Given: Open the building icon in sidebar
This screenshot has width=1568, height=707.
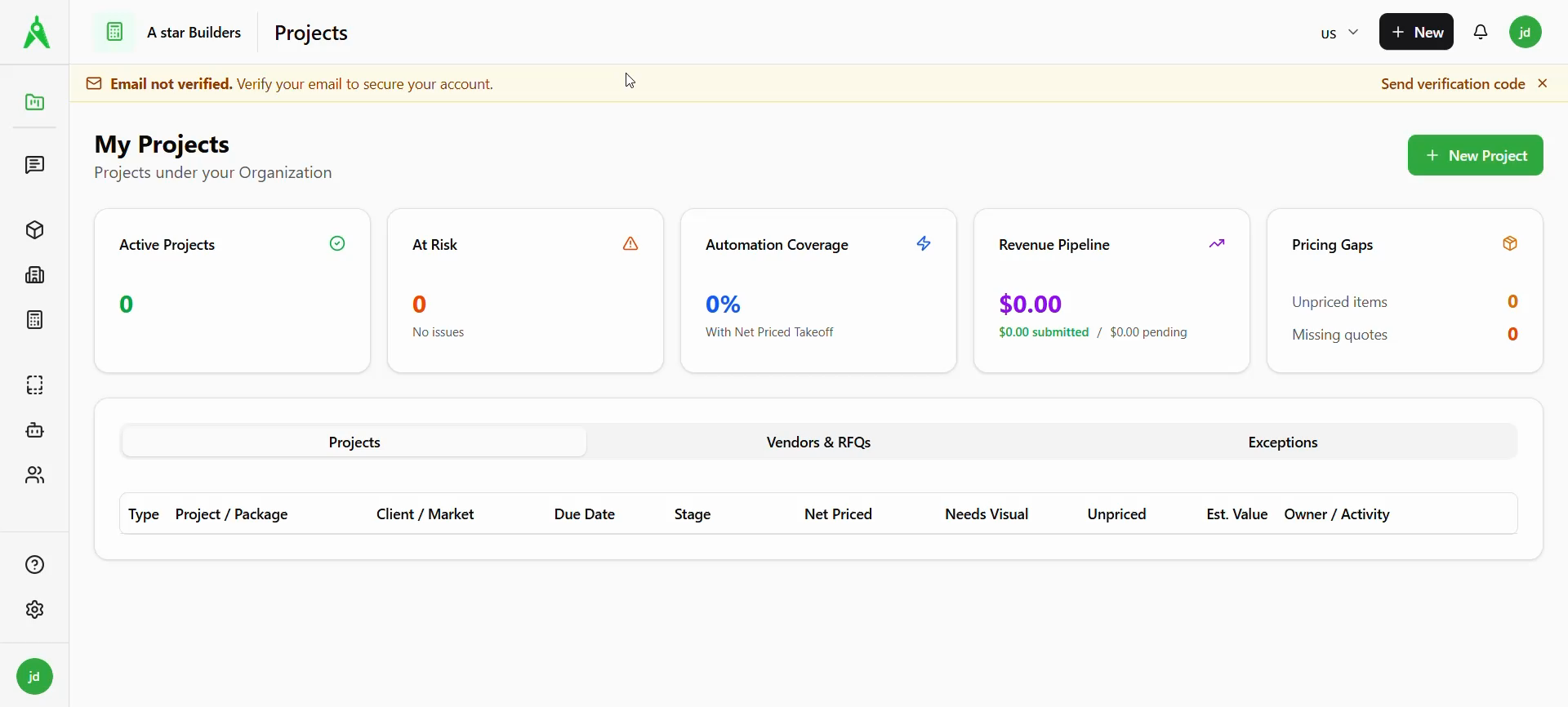Looking at the screenshot, I should point(34,275).
